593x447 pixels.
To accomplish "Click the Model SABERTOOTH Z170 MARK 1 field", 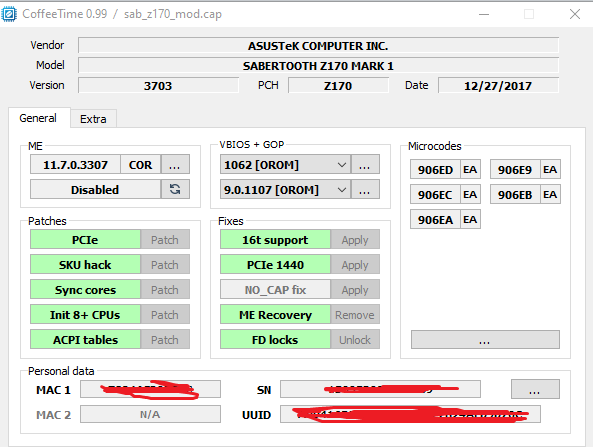I will 318,65.
